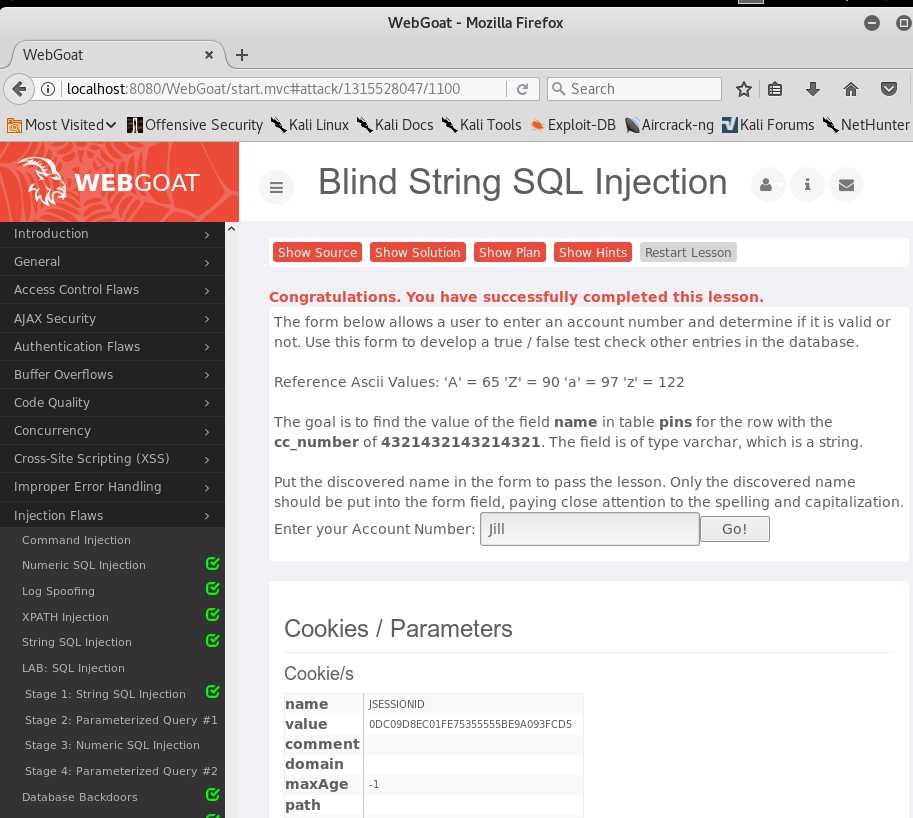The image size is (913, 818).
Task: Open the NetHunter bookmark
Action: click(x=866, y=125)
